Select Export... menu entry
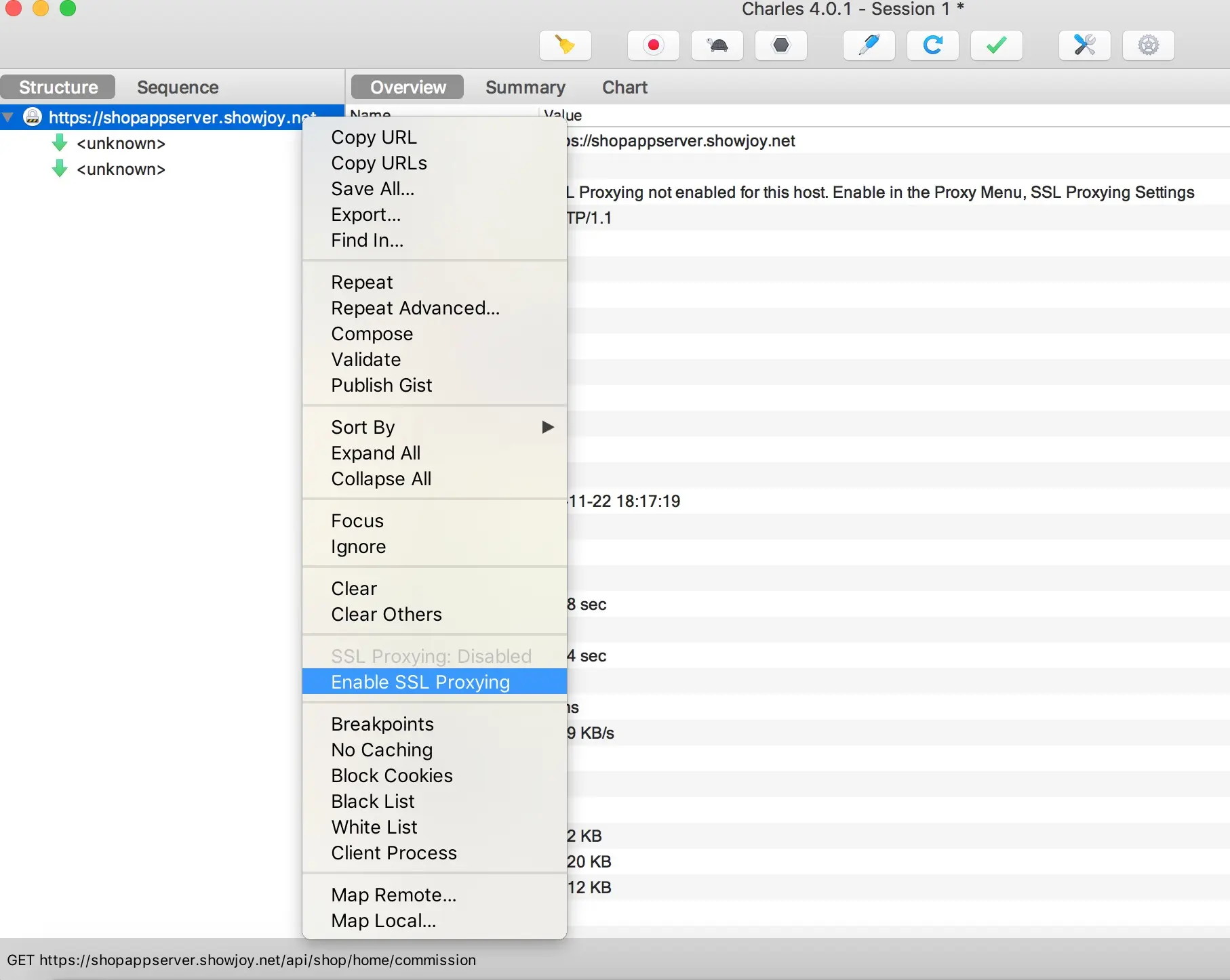This screenshot has width=1230, height=980. coord(435,215)
